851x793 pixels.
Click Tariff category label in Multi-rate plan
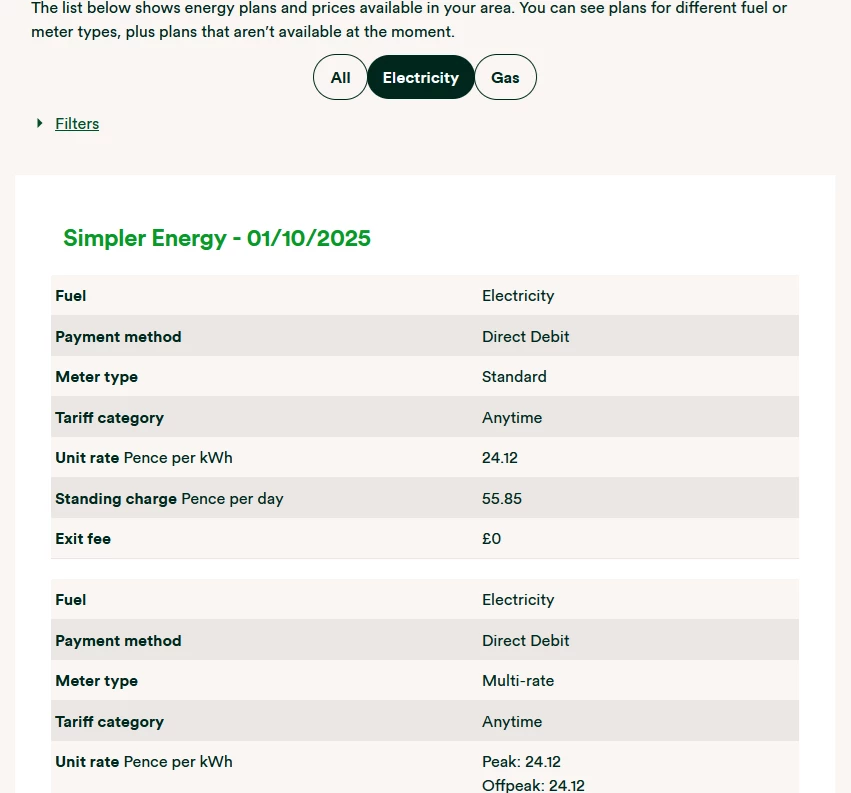[109, 721]
